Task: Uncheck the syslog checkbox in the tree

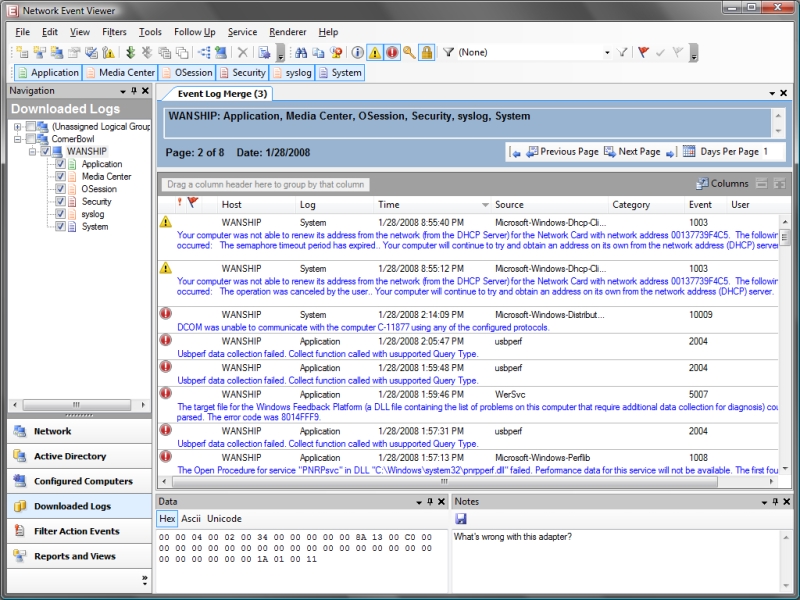Action: [60, 214]
